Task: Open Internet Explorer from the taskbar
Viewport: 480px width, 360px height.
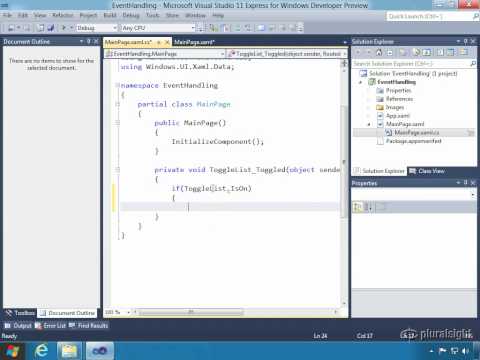Action: tap(41, 351)
